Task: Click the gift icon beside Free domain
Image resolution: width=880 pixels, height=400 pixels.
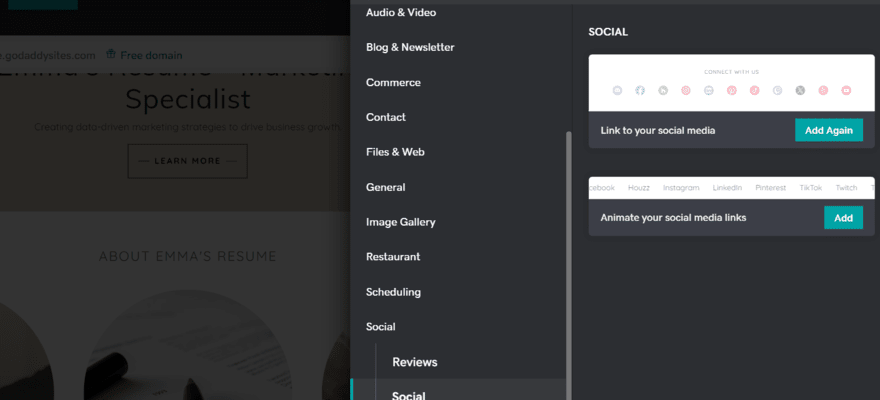Action: click(111, 54)
